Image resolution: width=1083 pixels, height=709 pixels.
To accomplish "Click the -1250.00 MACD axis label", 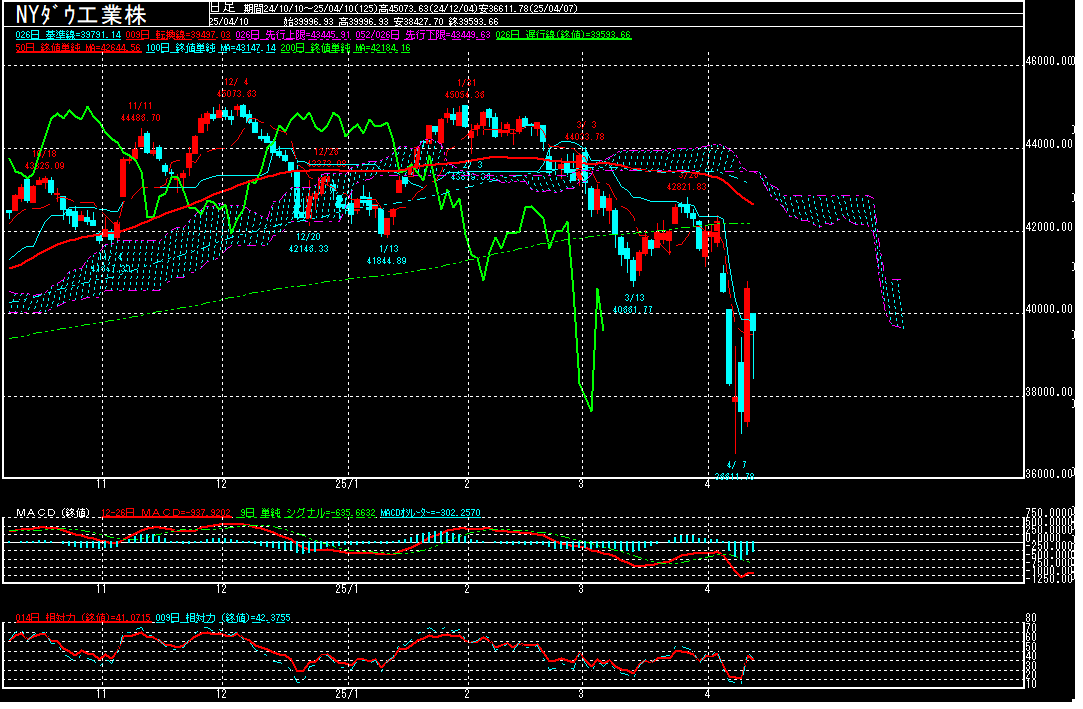I will click(1050, 579).
